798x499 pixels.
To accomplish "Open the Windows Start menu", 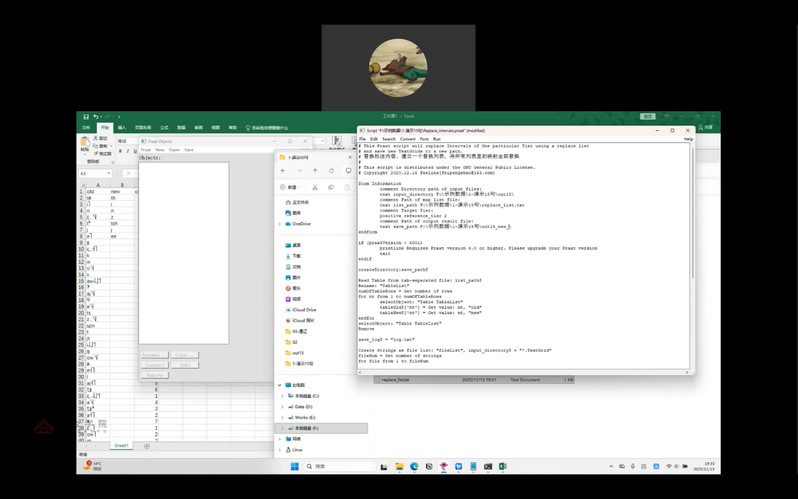I will [295, 466].
